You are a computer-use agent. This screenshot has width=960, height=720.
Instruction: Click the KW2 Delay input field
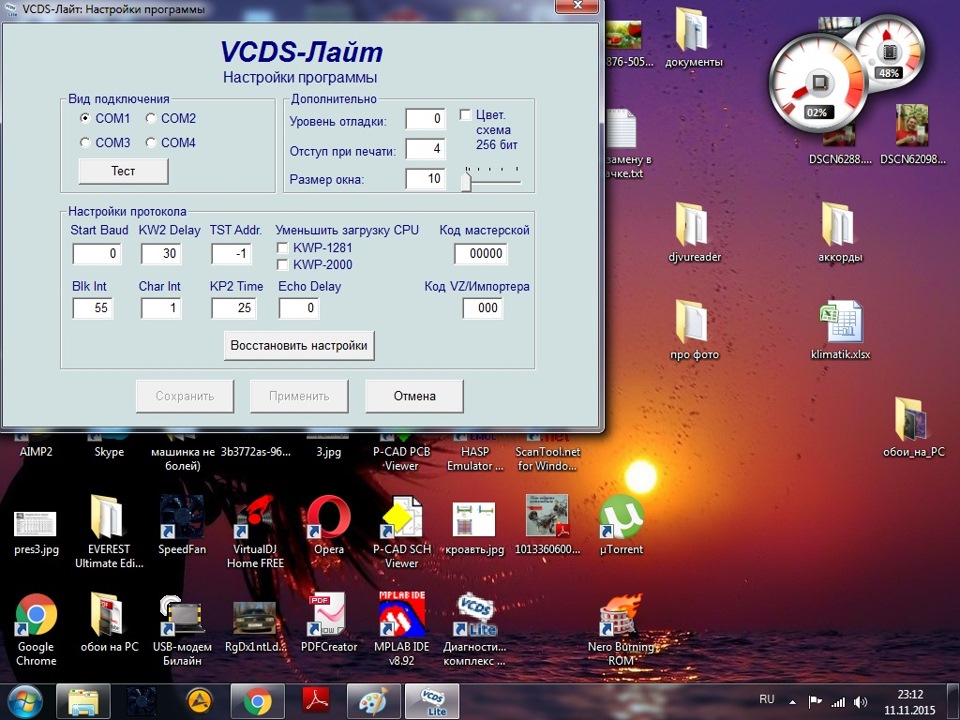[x=161, y=253]
